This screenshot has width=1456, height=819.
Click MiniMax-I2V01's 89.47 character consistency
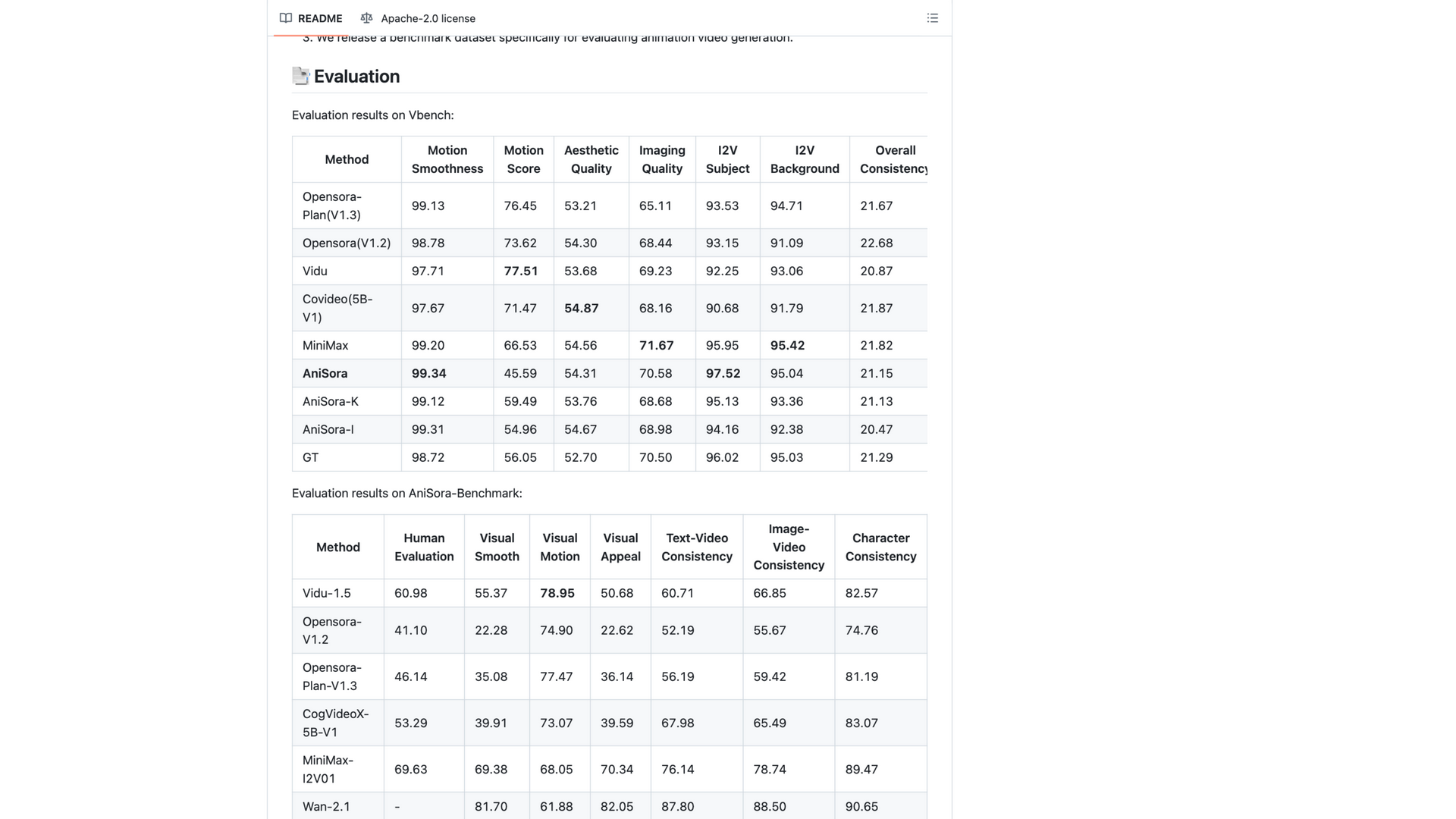(862, 770)
